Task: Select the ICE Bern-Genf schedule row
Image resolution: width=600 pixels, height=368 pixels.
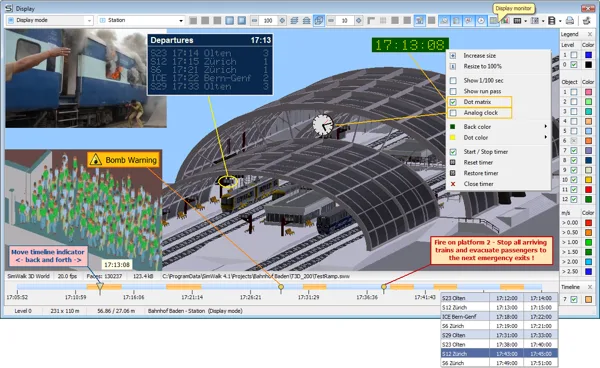Action: pos(499,316)
